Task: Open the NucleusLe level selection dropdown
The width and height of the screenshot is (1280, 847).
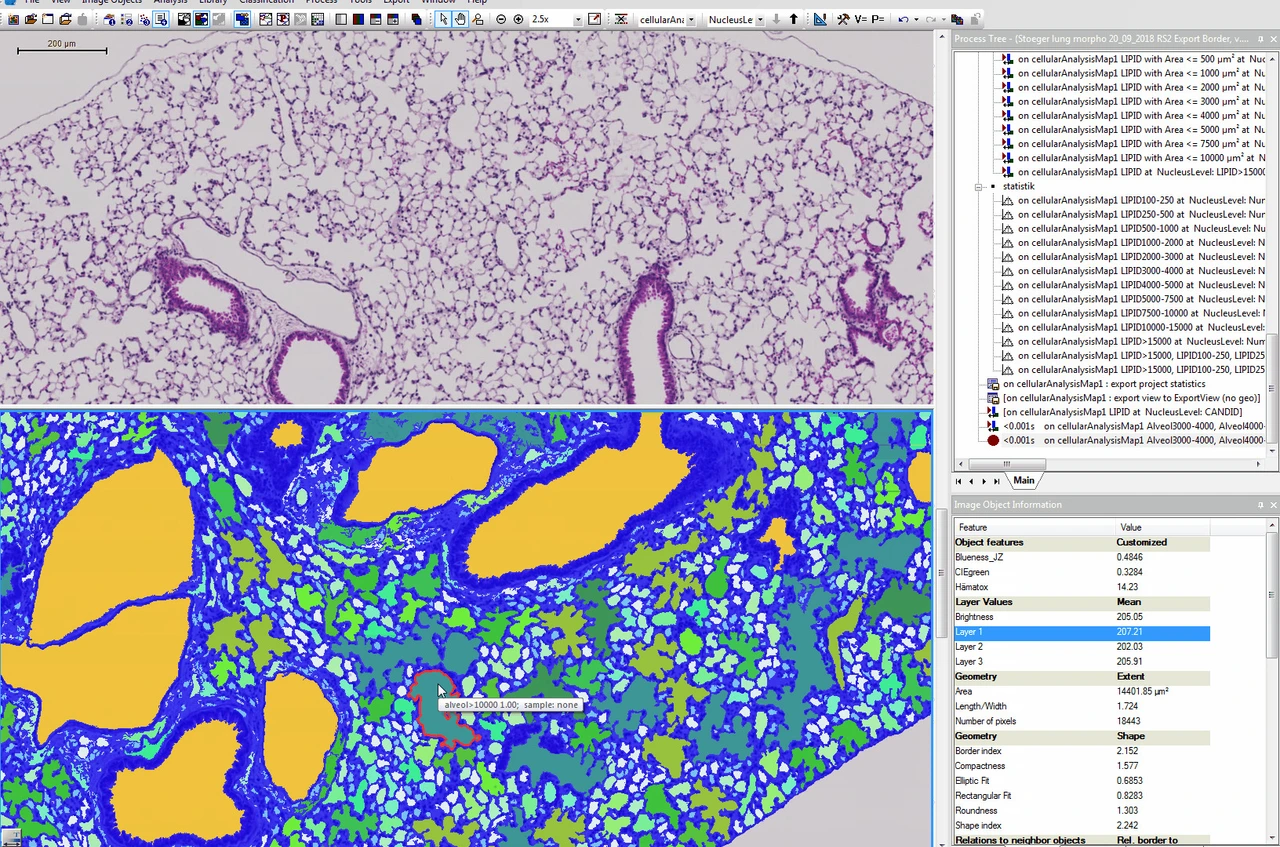Action: 758,18
